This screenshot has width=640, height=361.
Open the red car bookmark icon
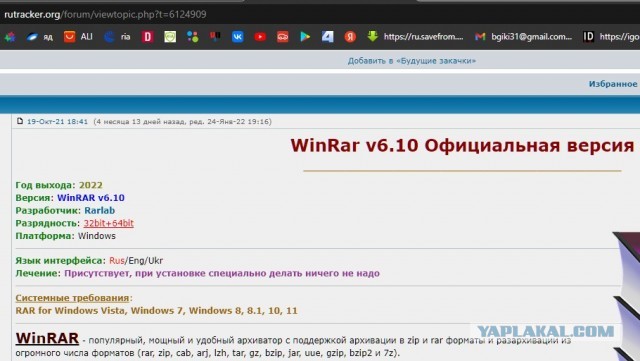pyautogui.click(x=282, y=37)
